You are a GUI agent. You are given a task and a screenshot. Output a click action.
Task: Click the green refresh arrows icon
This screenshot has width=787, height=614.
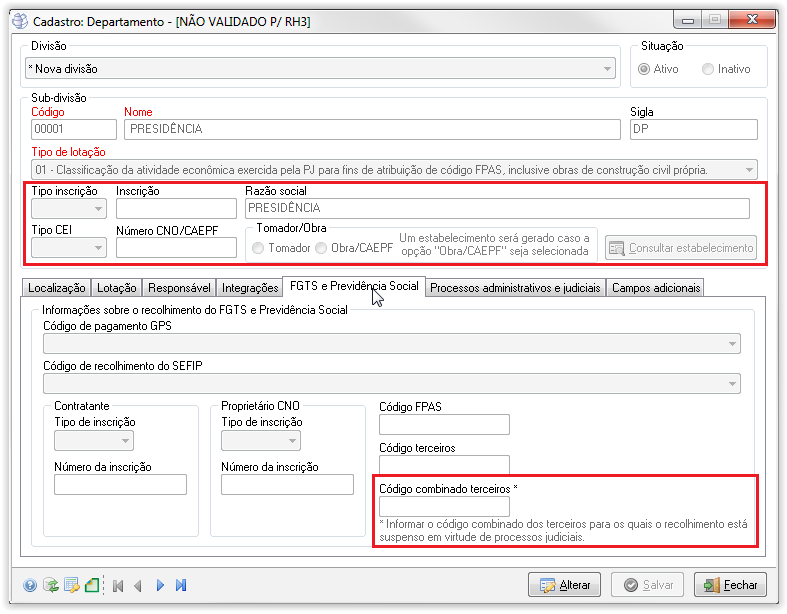51,586
